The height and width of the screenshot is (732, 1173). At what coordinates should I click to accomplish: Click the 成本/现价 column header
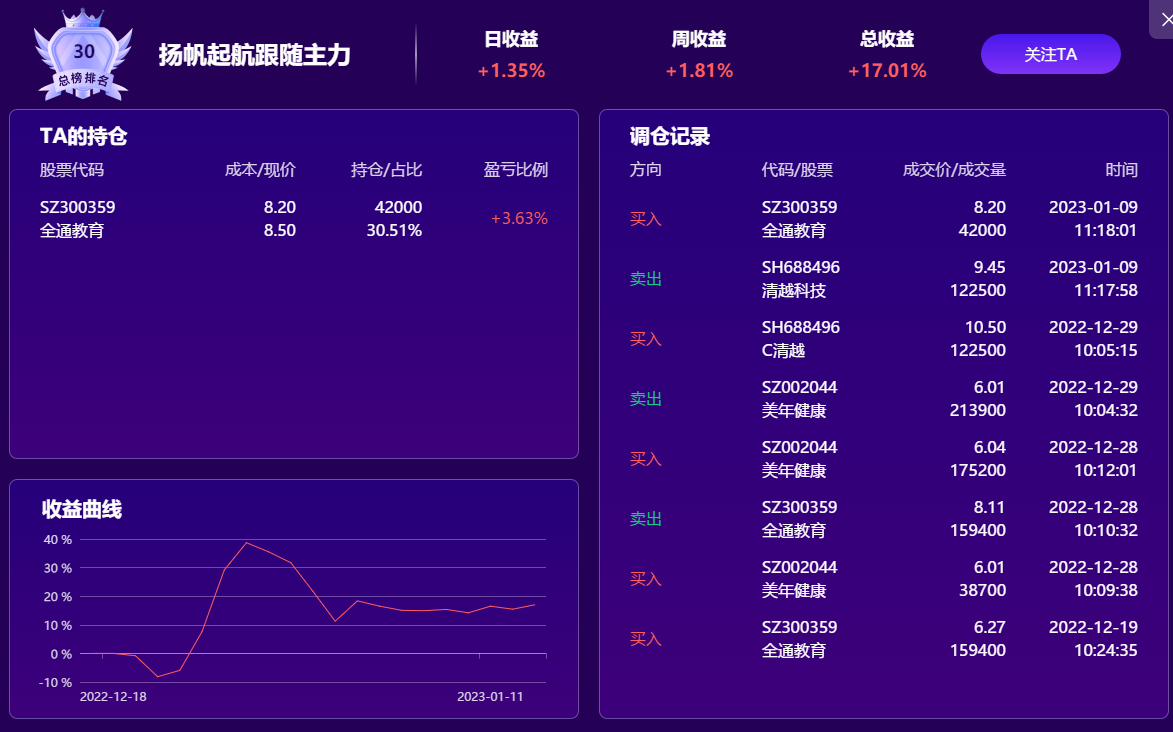tap(260, 170)
